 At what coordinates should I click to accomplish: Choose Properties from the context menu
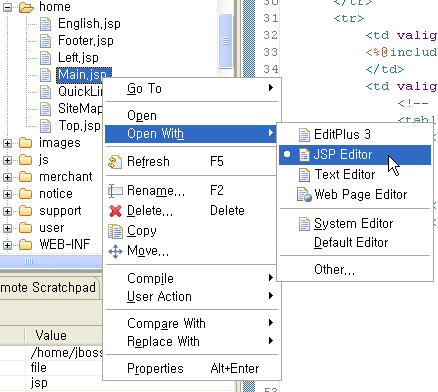[191, 368]
